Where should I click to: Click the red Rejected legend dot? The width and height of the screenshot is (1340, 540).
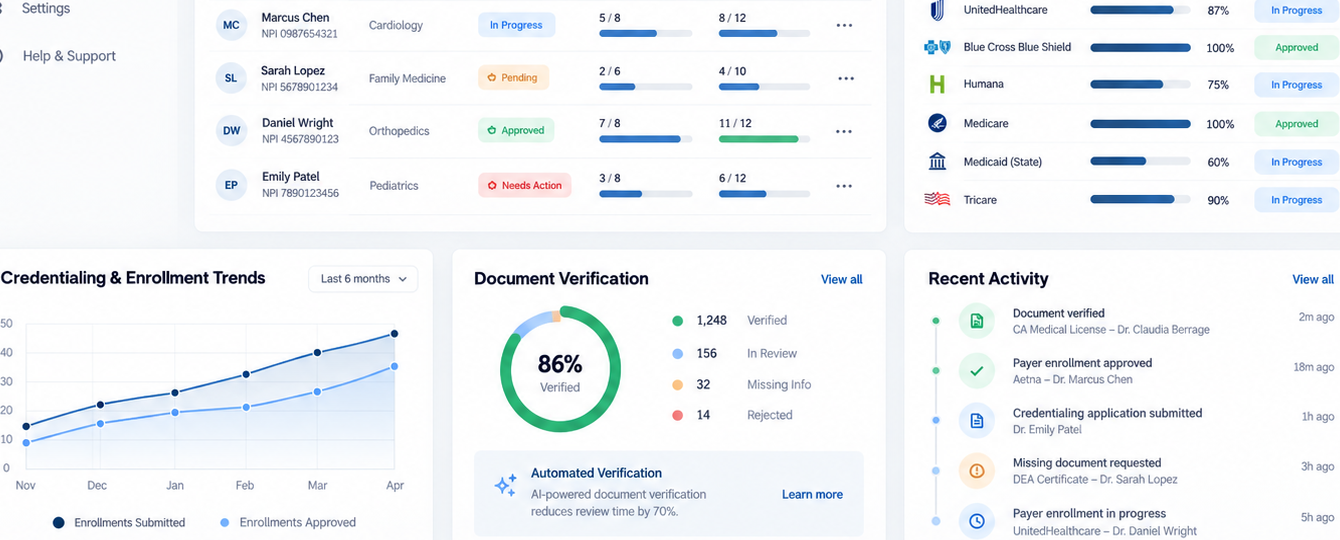click(x=677, y=415)
